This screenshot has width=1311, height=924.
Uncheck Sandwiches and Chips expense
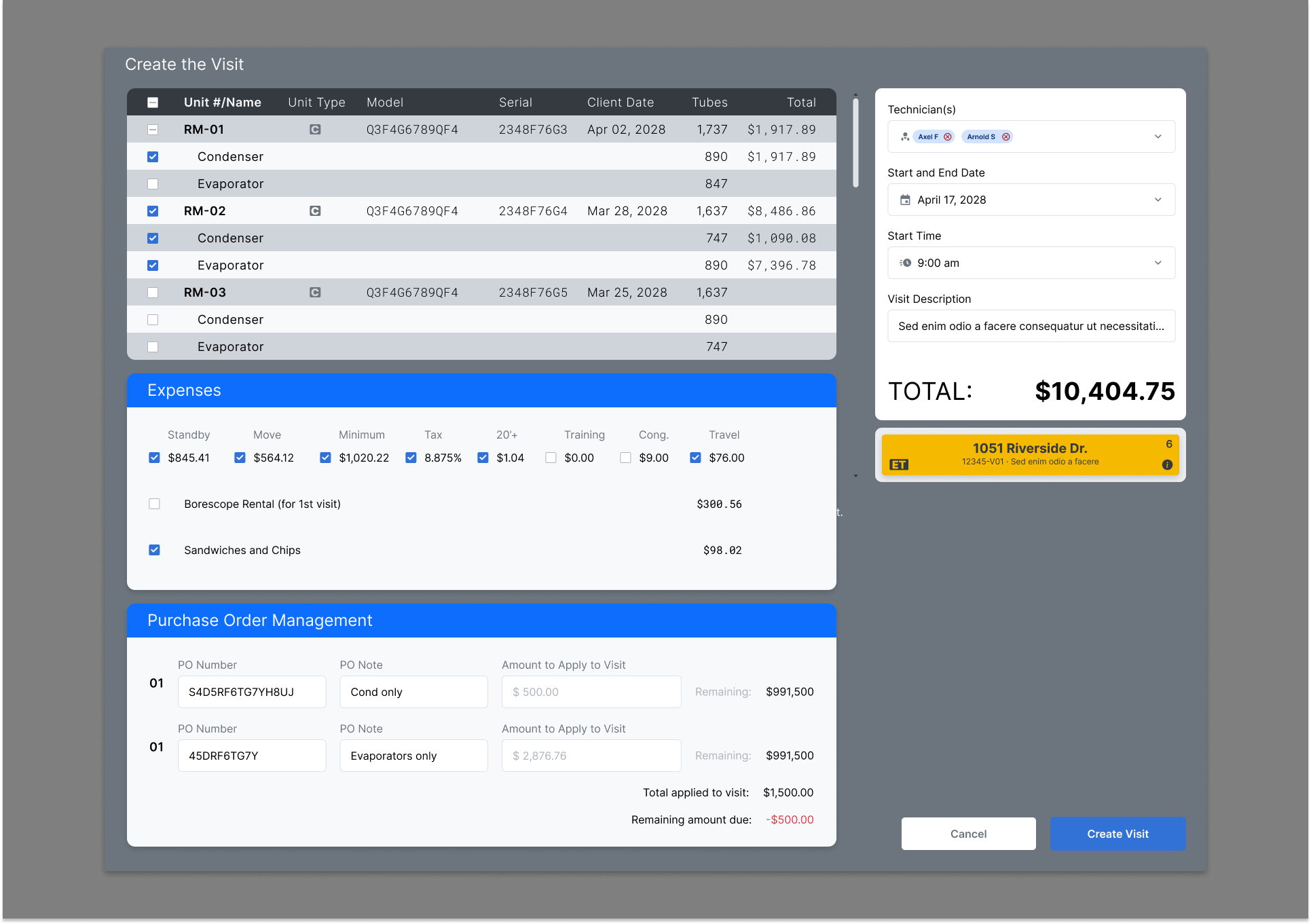coord(154,550)
